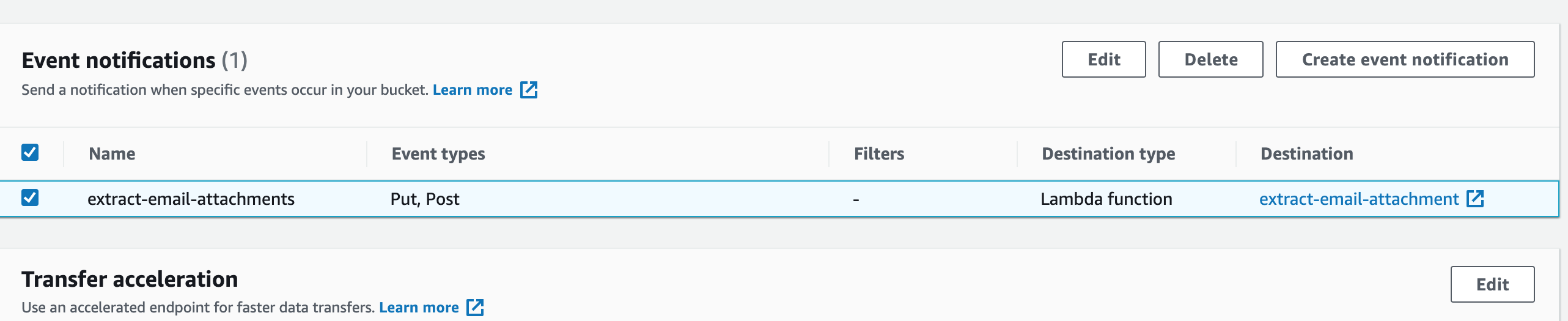Click external link icon beside Event notifications Learn more
Screen dimensions: 1568x321
(529, 90)
